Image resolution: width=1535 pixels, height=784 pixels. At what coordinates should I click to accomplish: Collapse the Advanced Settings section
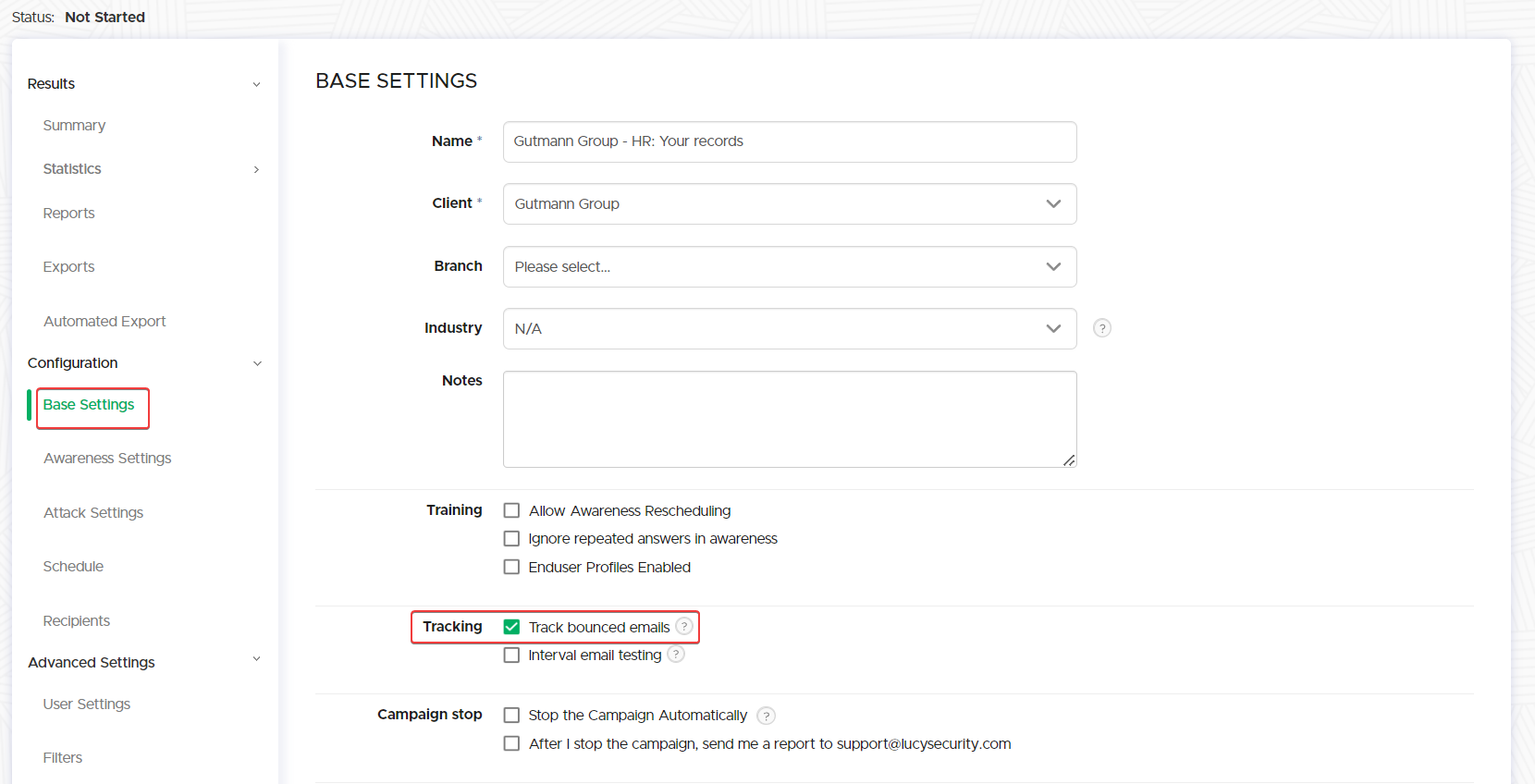[256, 660]
